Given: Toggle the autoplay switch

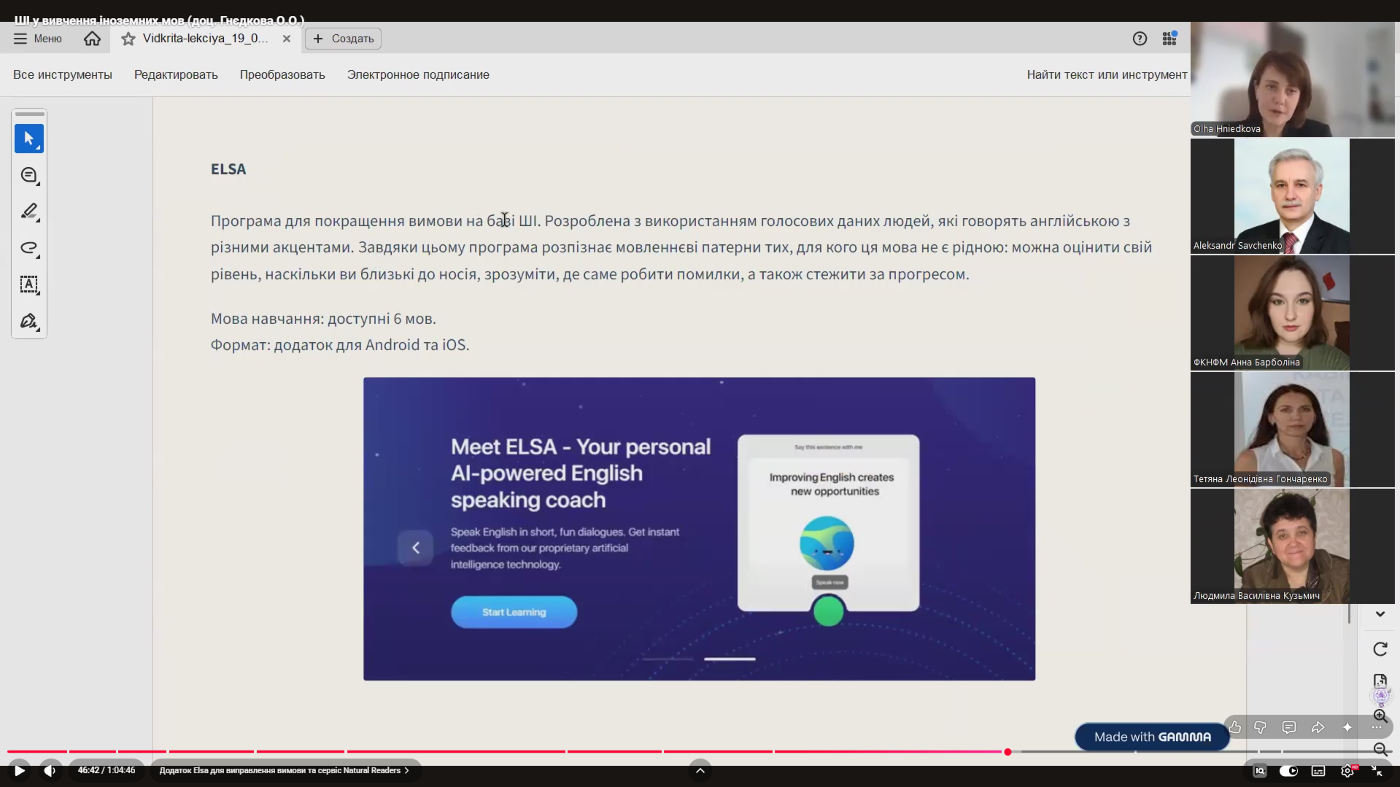Looking at the screenshot, I should pos(1289,771).
